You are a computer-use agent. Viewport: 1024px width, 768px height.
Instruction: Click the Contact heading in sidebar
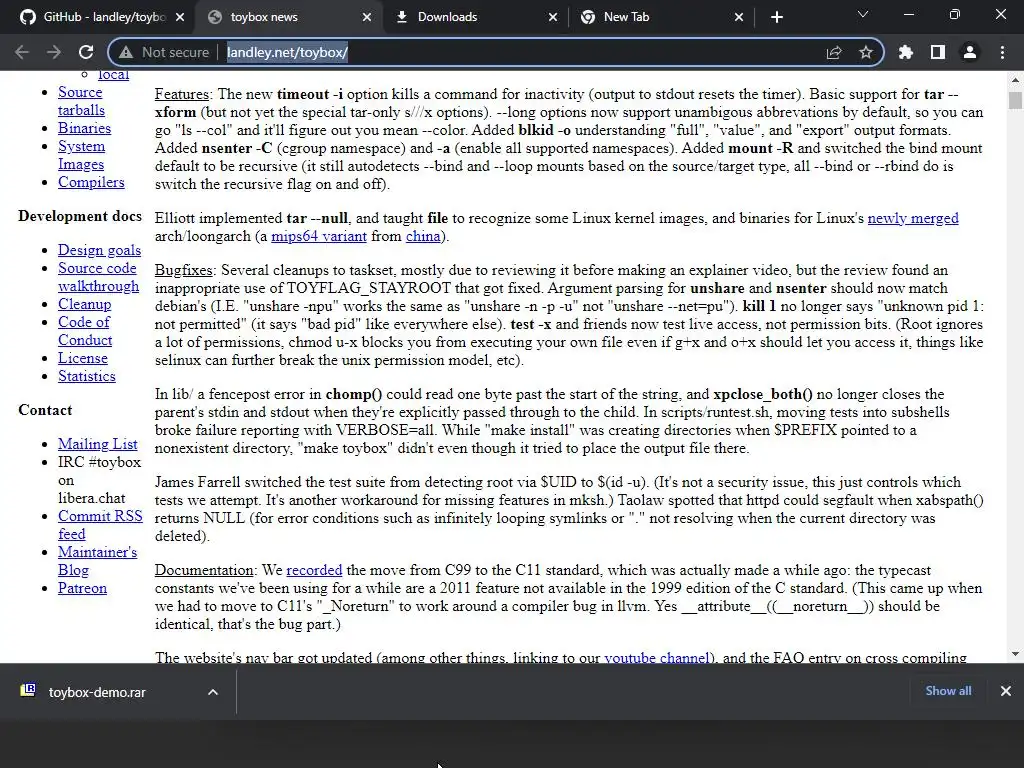(x=45, y=410)
